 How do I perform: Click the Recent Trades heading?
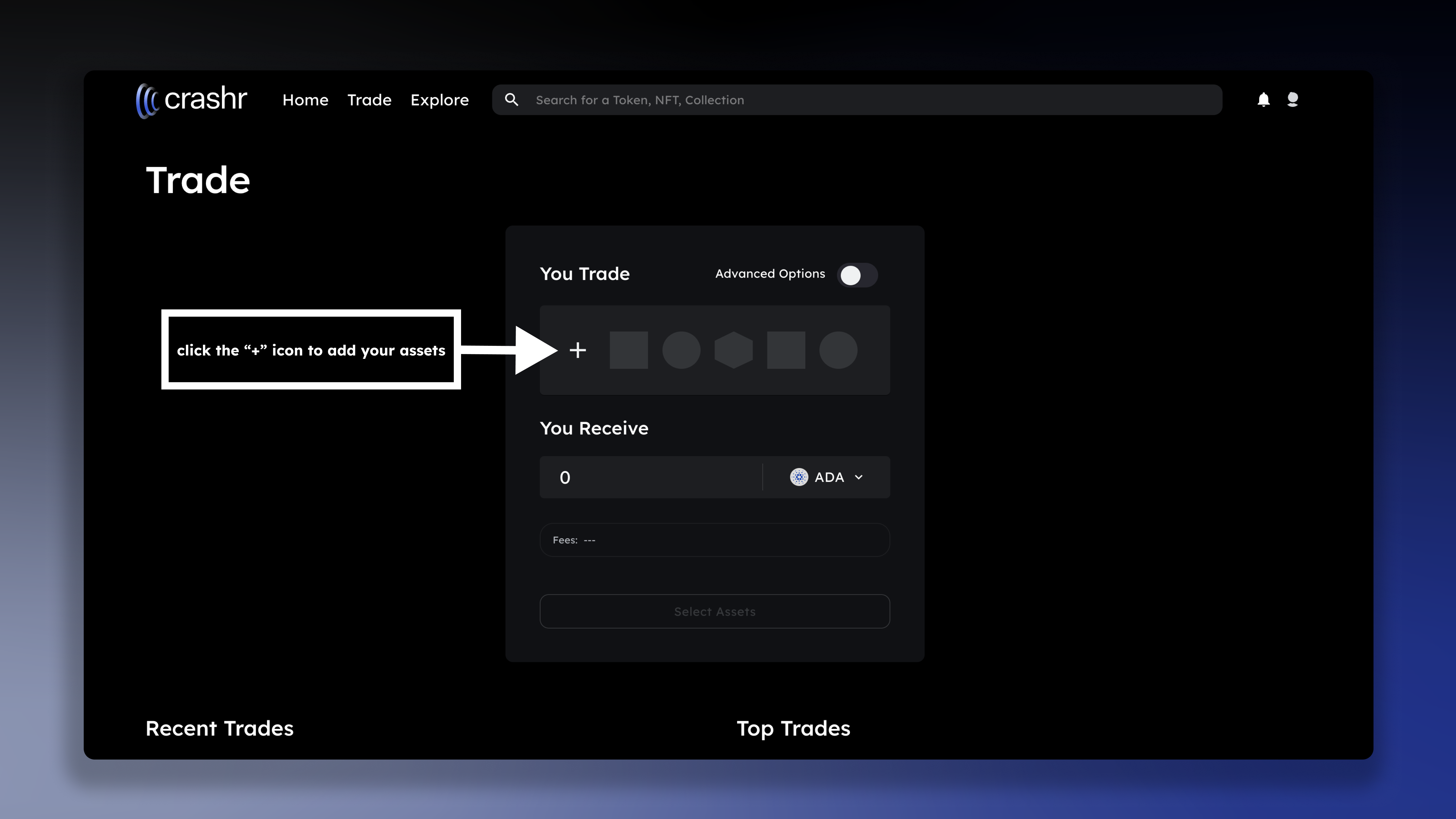[219, 729]
